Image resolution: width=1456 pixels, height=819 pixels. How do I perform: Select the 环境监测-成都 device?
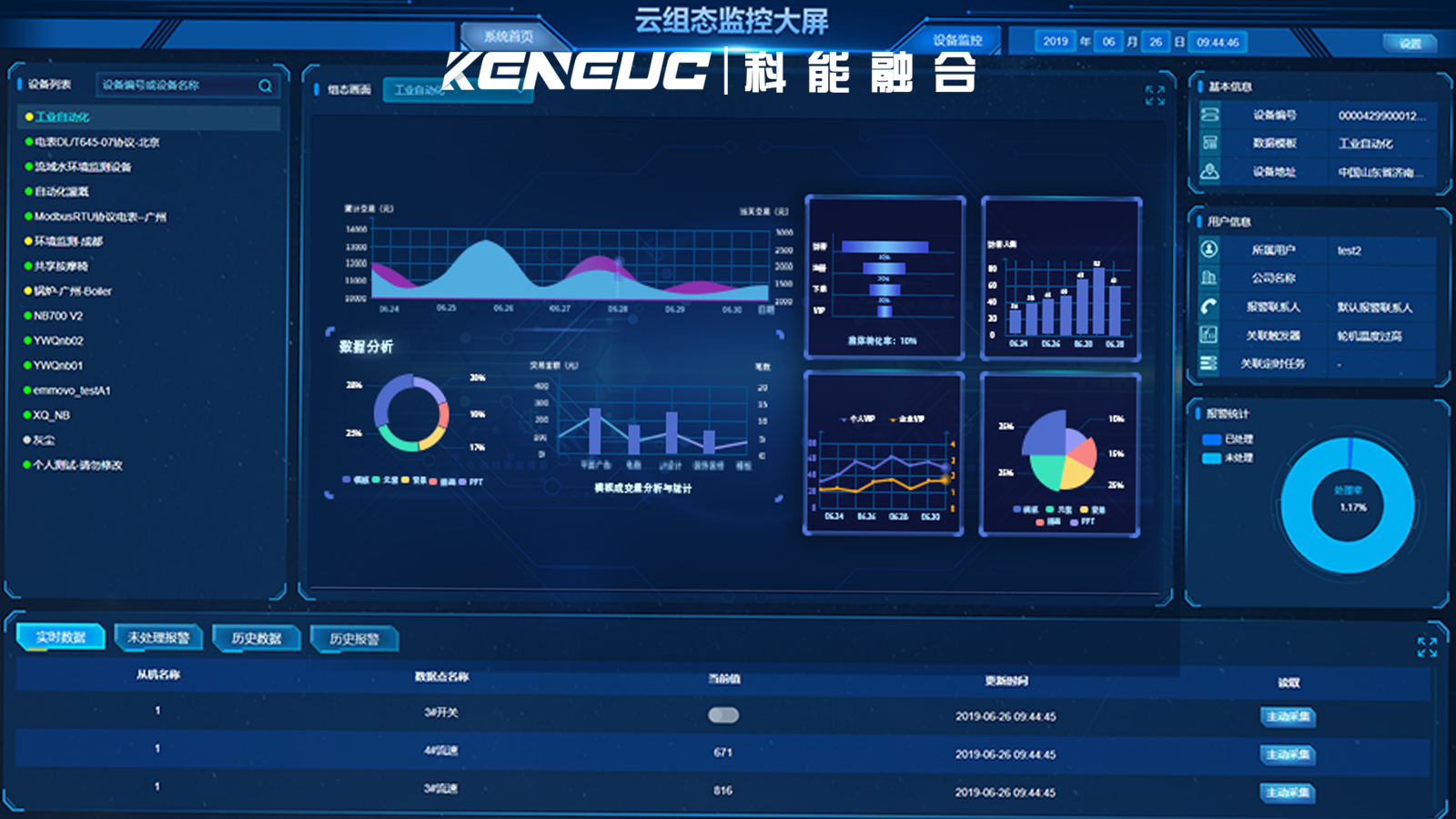[x=68, y=241]
